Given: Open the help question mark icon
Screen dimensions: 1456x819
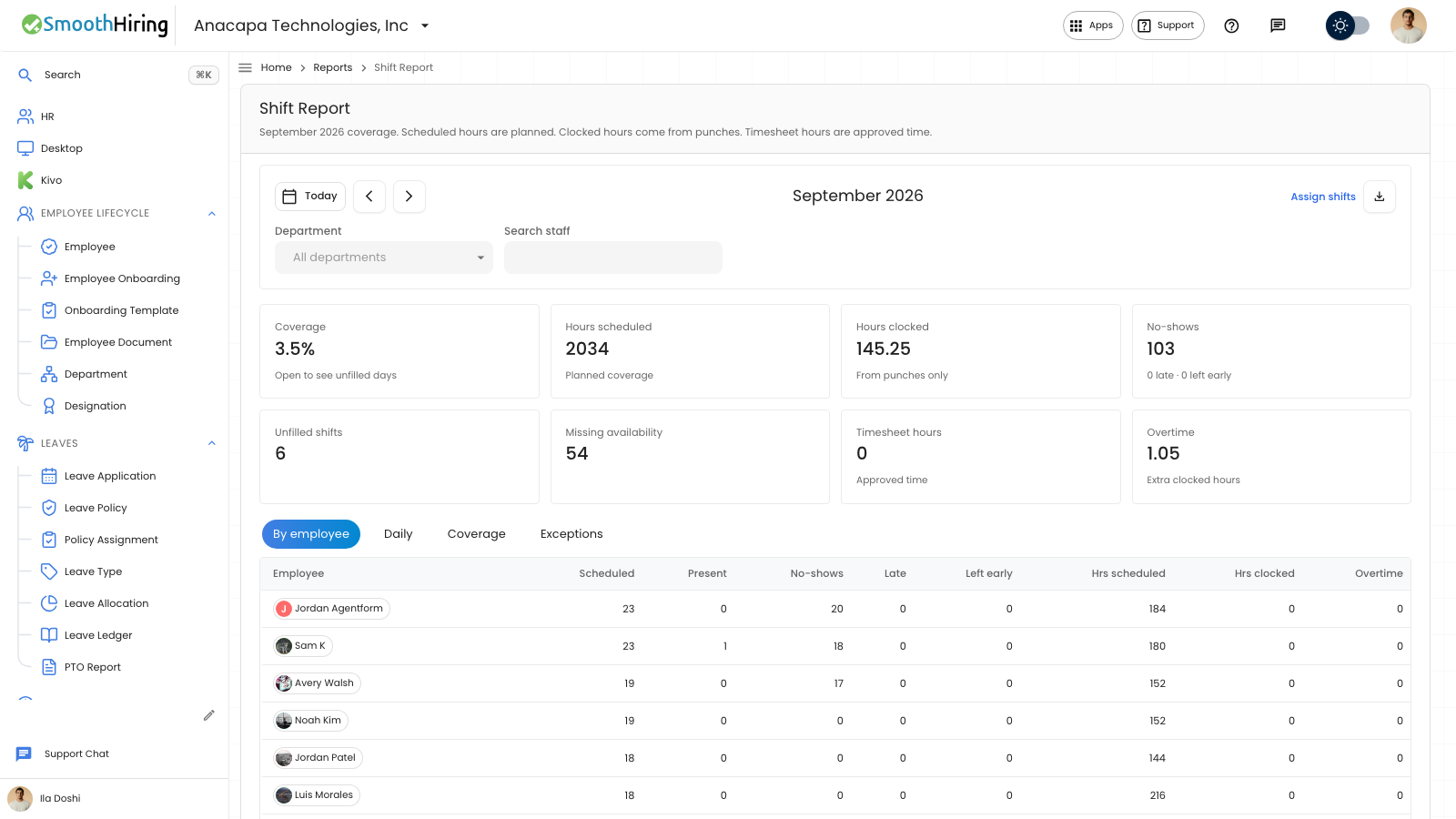Looking at the screenshot, I should tap(1231, 25).
